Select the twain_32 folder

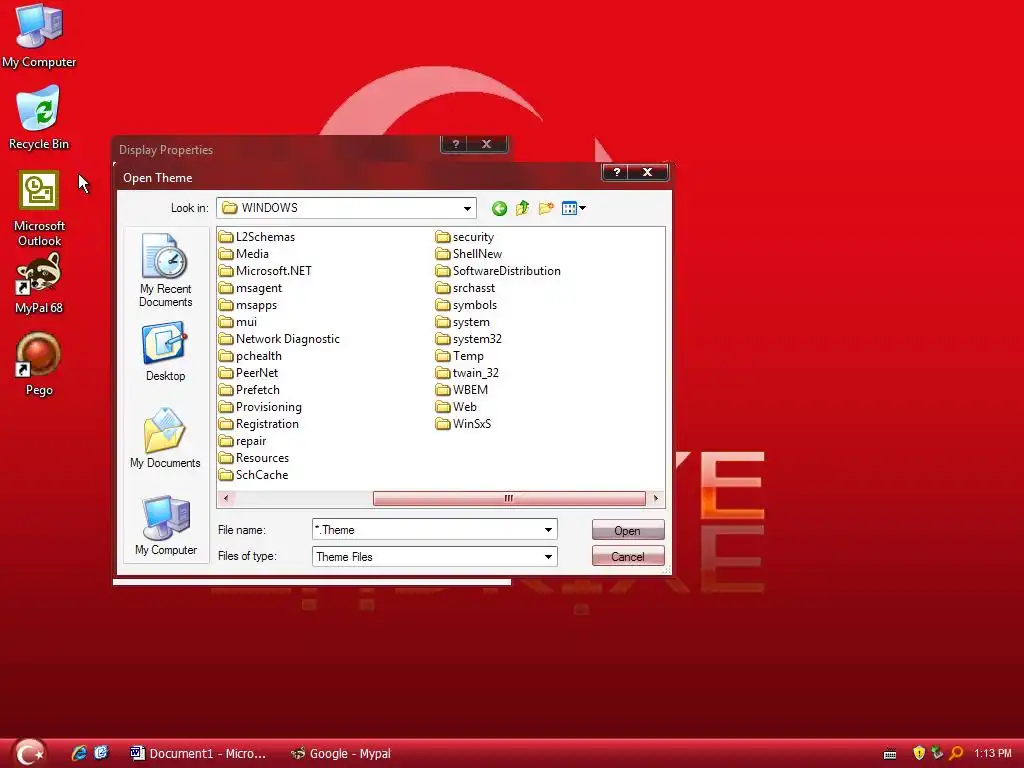468,372
